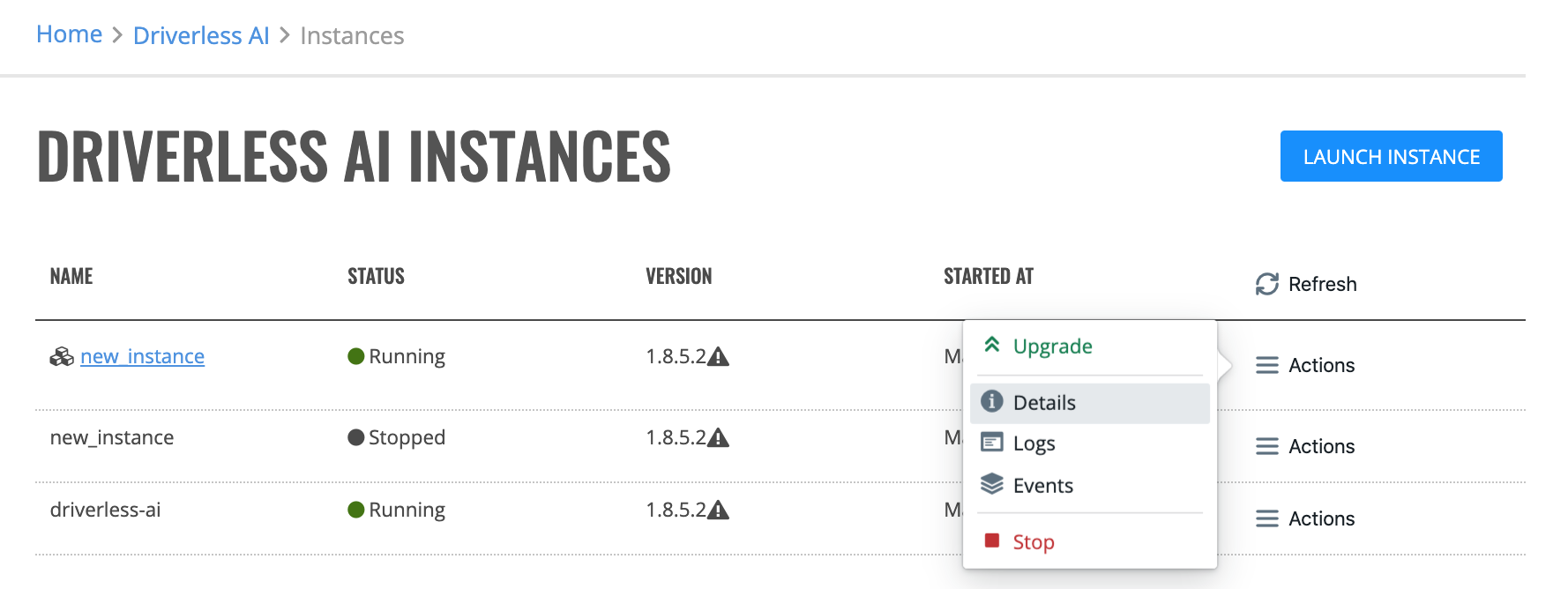The height and width of the screenshot is (589, 1568).
Task: Navigate to Driverless AI breadcrumb
Action: (201, 35)
